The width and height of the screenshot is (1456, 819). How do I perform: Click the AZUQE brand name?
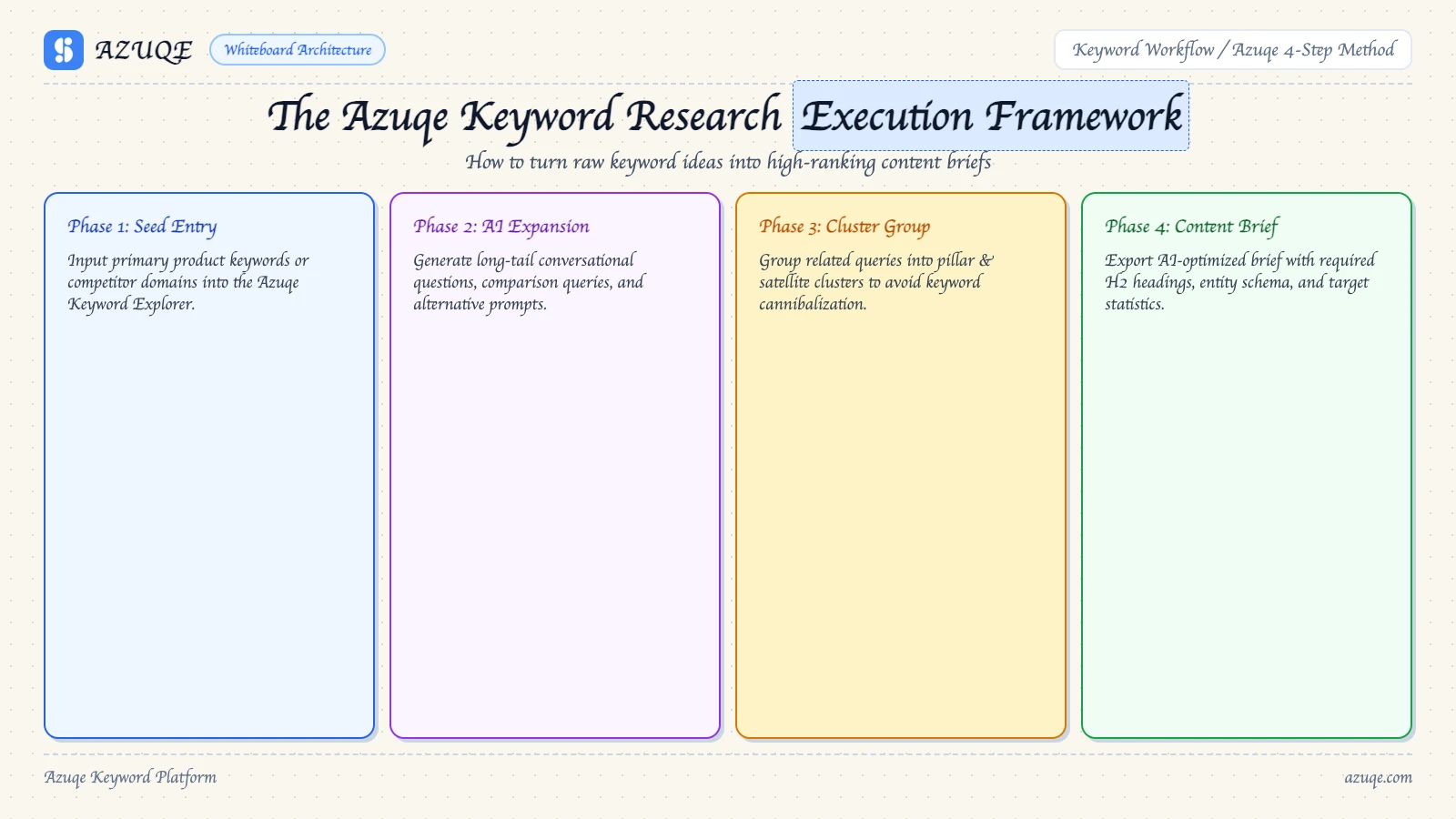pos(144,50)
